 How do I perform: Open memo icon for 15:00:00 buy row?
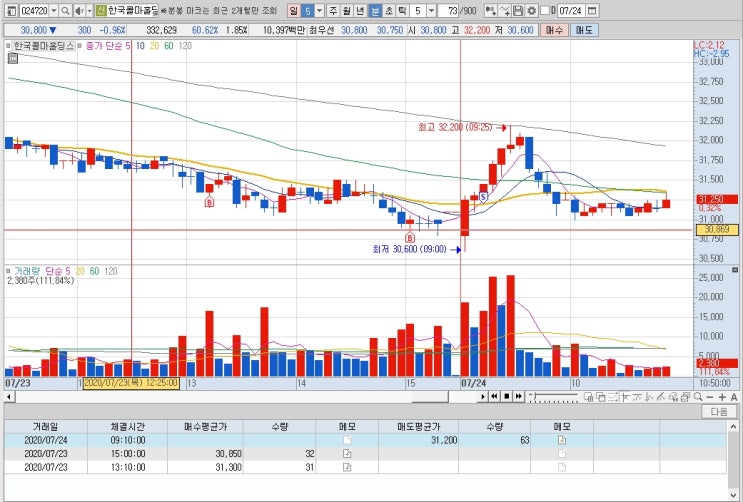346,454
